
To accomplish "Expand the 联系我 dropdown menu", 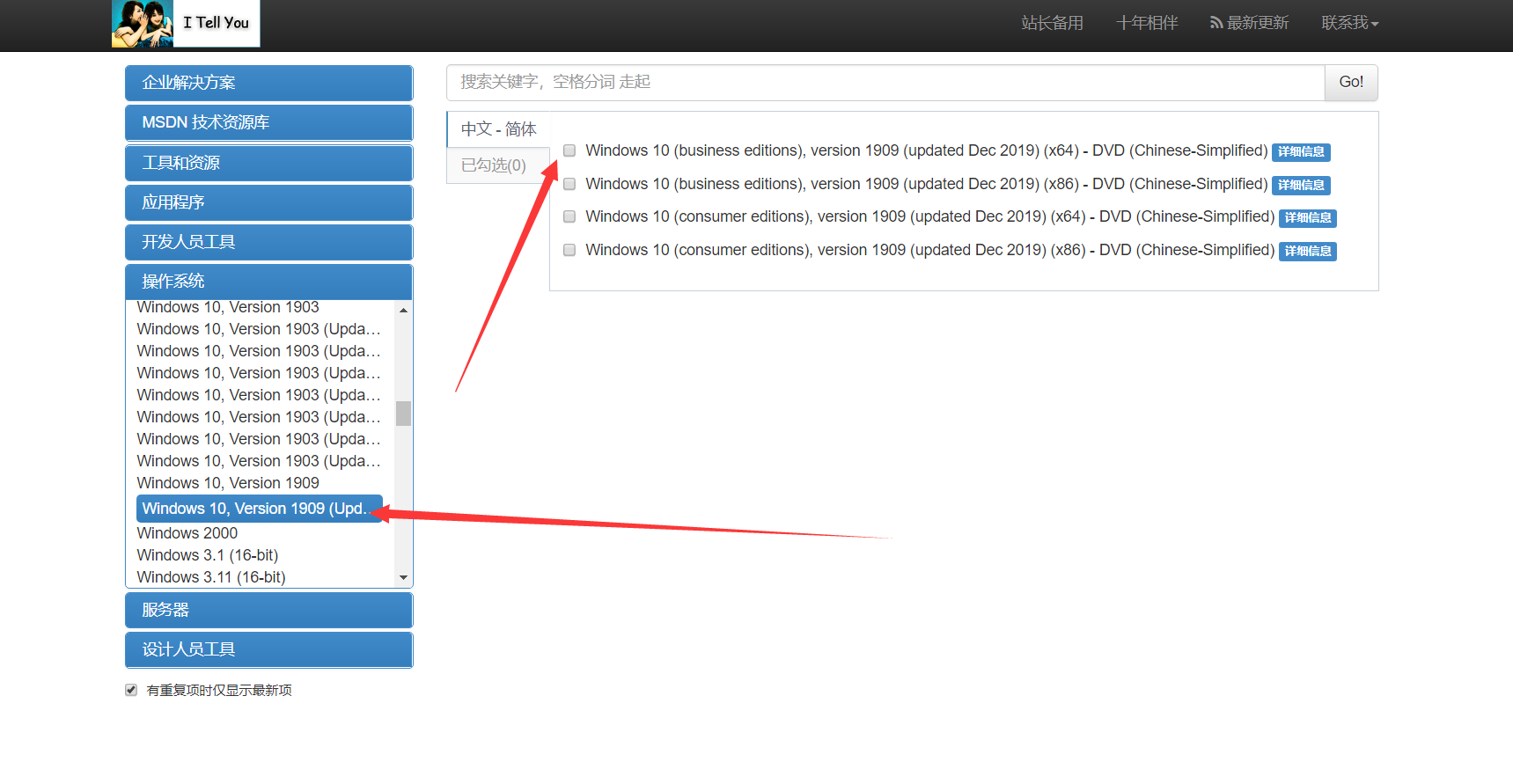I will click(1349, 23).
